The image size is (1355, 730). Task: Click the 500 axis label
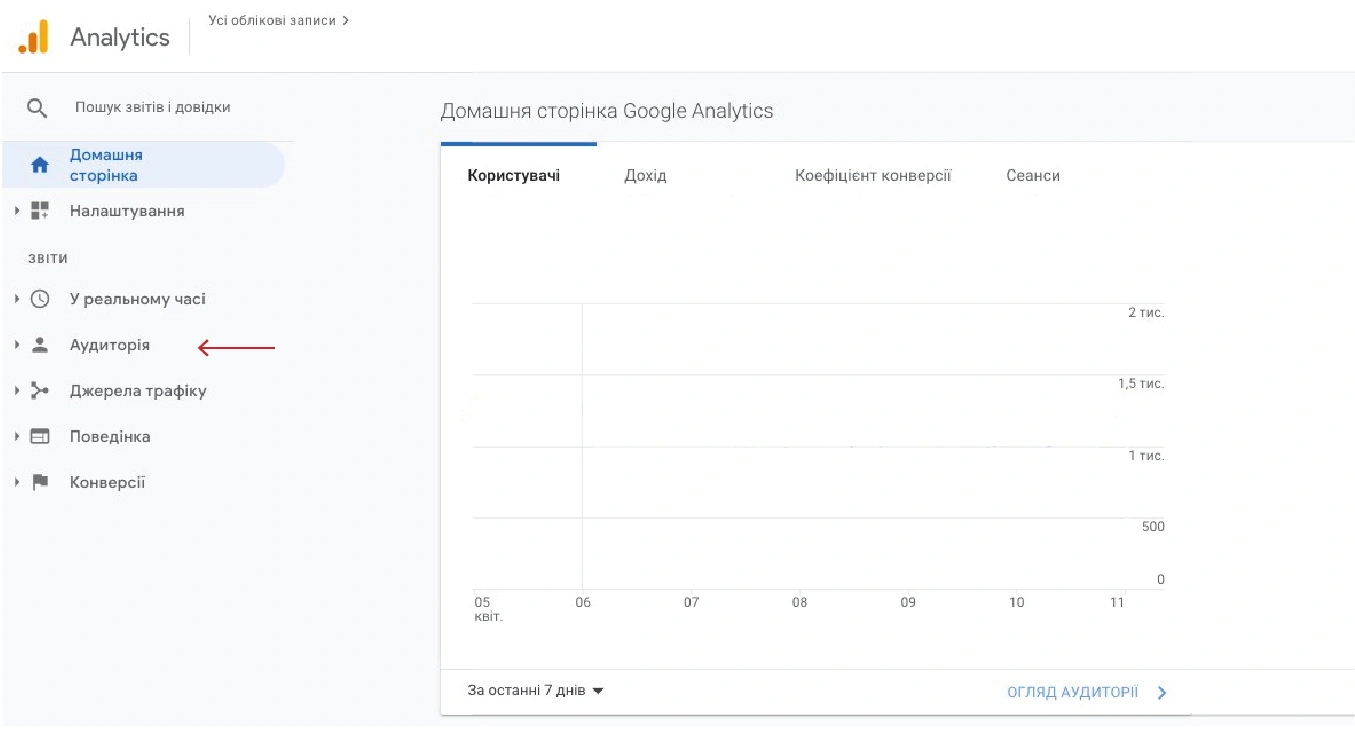coord(1153,527)
